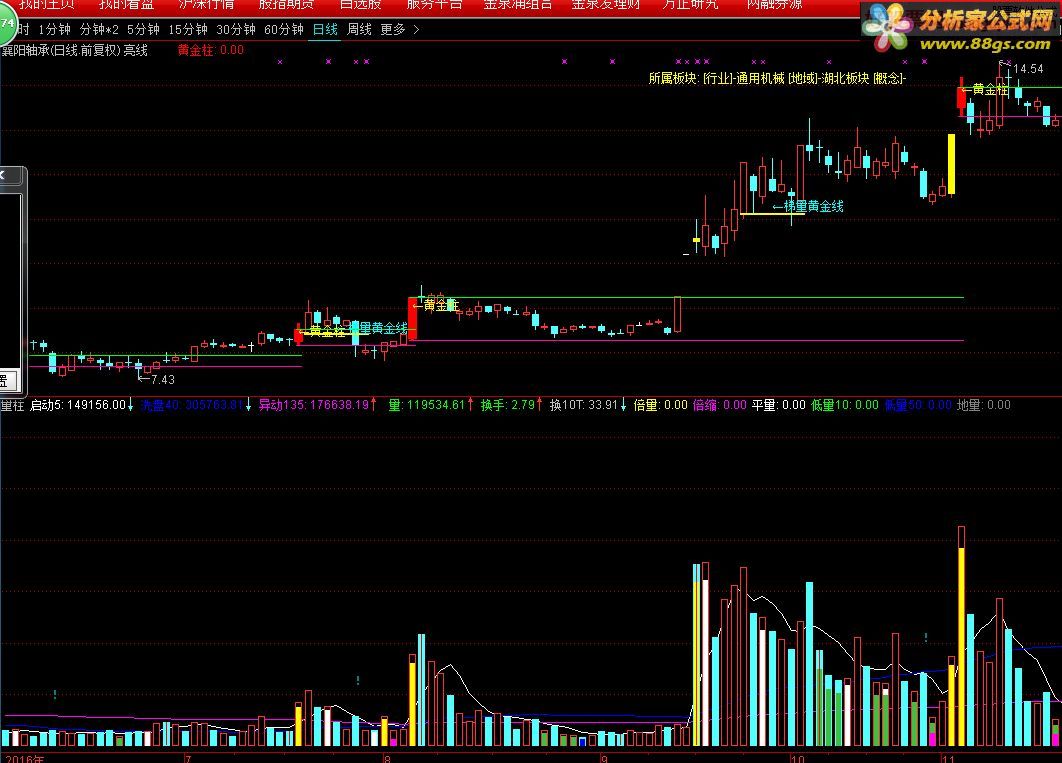Select the 5分钟 timeframe tab
1062x763 pixels.
tap(143, 30)
